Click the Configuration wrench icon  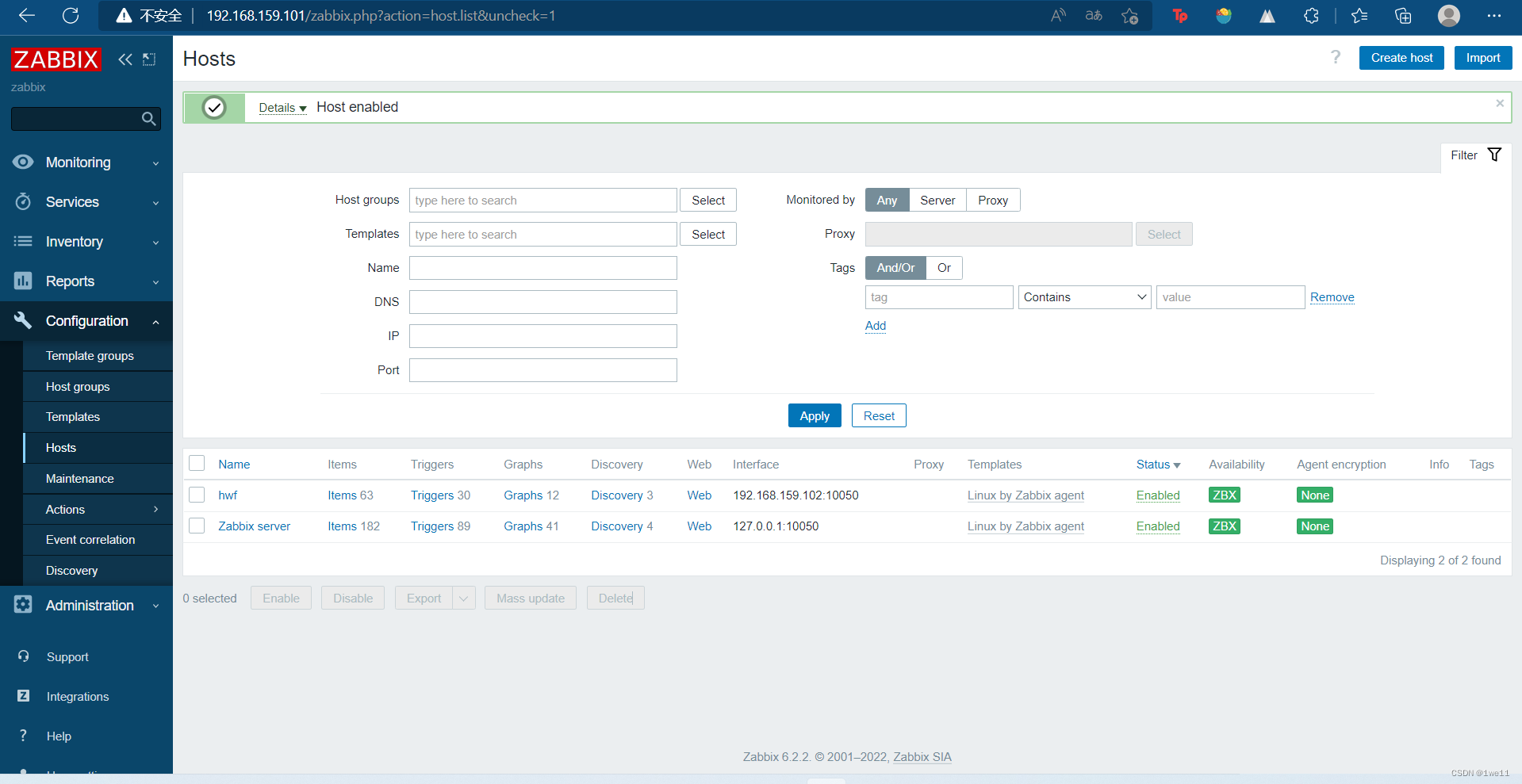[x=23, y=320]
